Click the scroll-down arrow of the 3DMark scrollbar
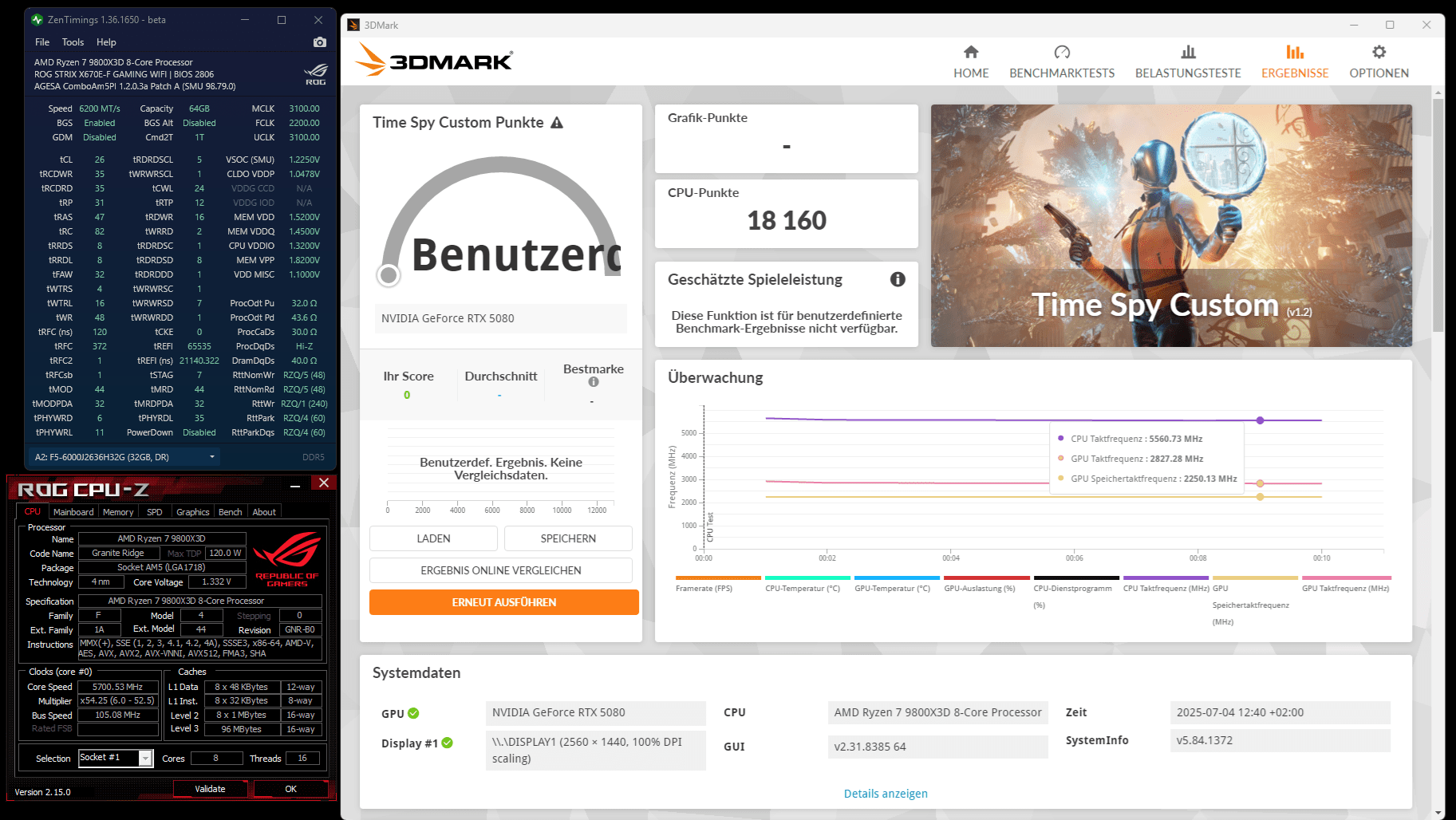 point(1438,813)
